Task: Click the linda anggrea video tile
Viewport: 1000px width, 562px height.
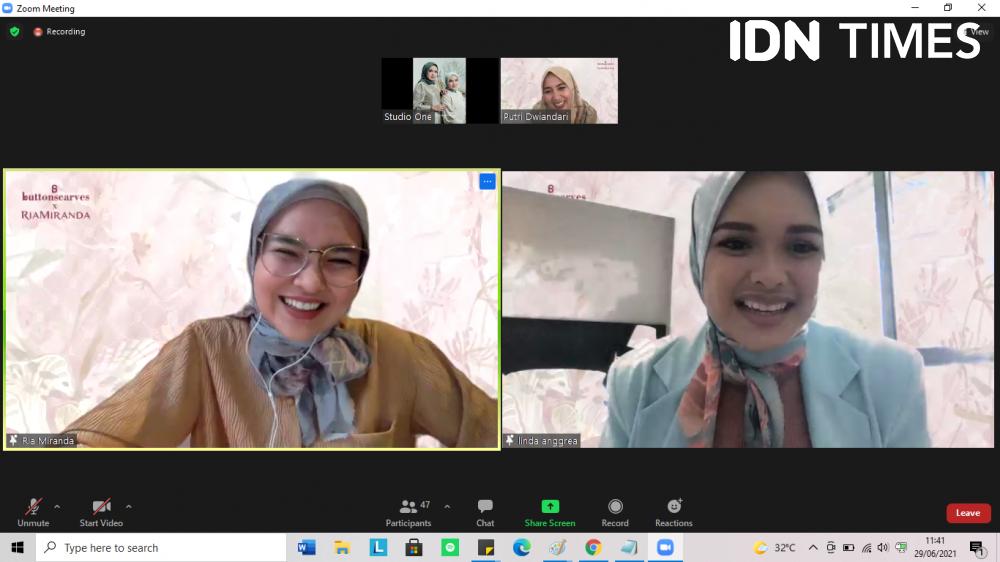Action: point(748,309)
